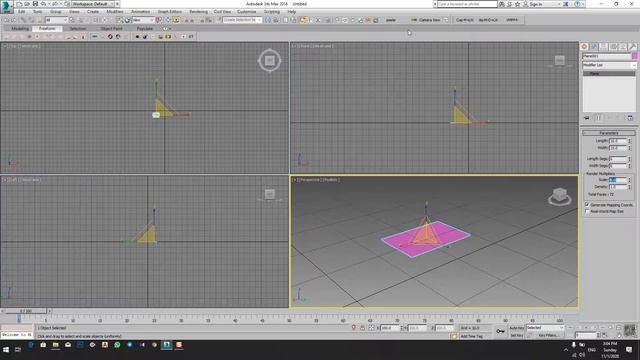Click the Set Keys large key button
This screenshot has width=640, height=360.
point(500,331)
